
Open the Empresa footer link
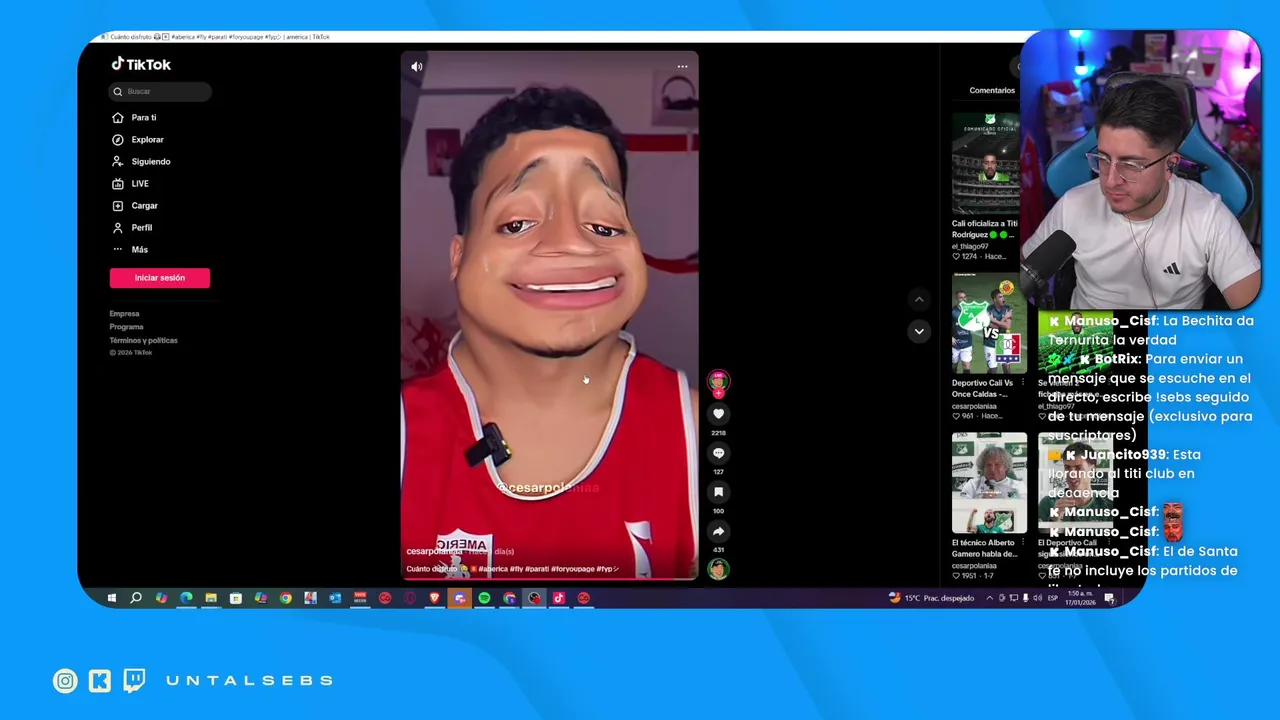(125, 314)
